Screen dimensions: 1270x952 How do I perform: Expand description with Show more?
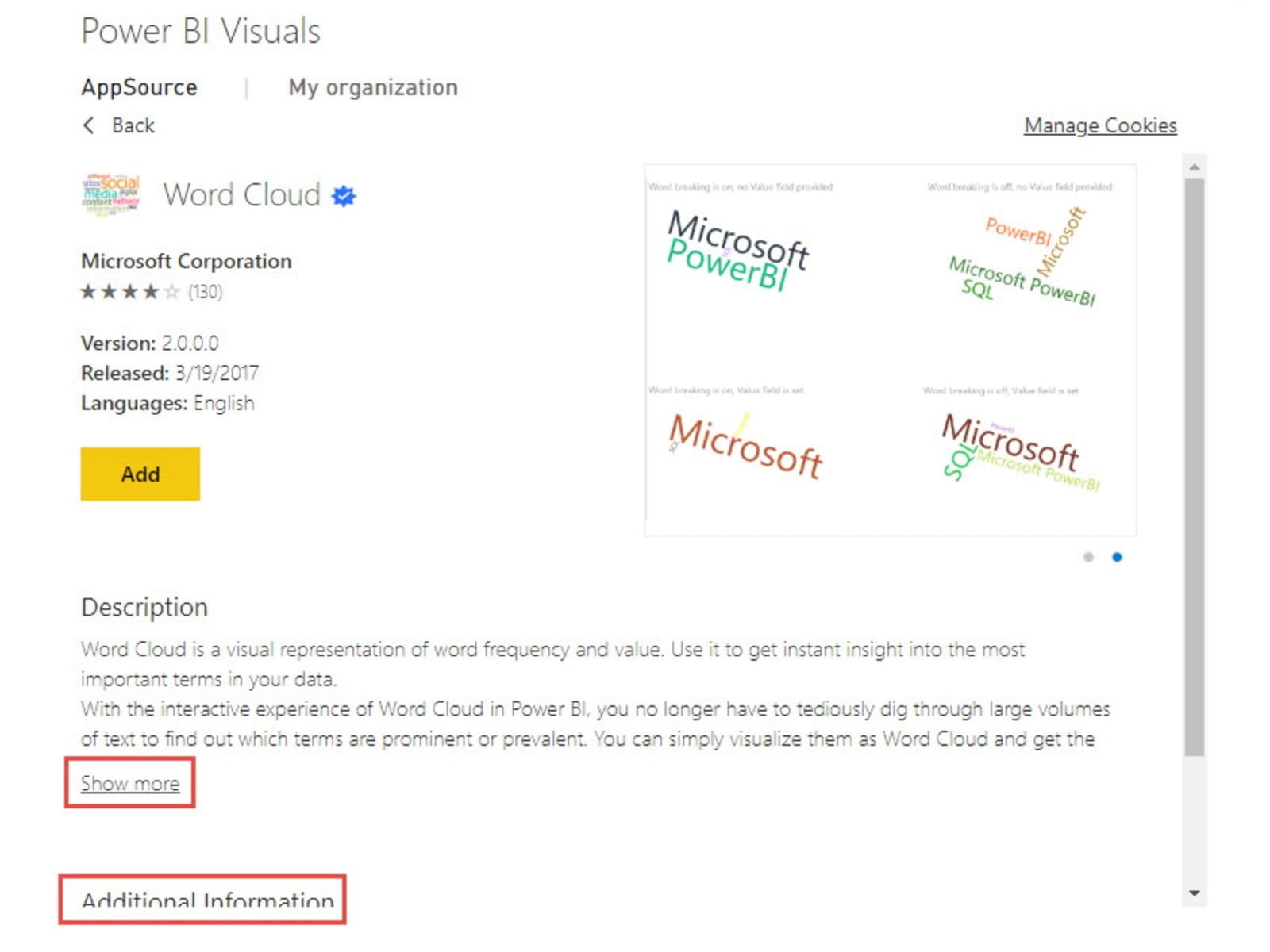[130, 784]
